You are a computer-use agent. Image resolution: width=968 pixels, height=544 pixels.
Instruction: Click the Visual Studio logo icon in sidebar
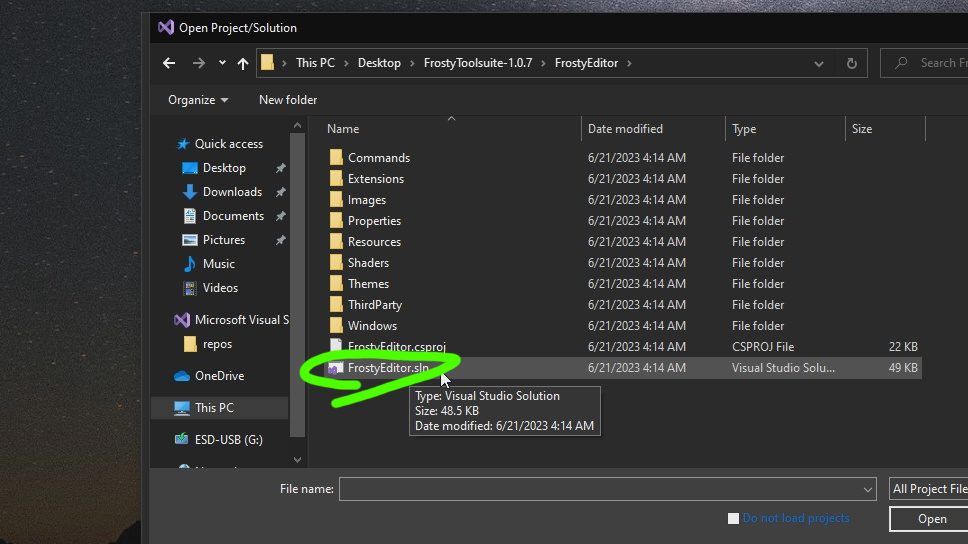coord(182,320)
